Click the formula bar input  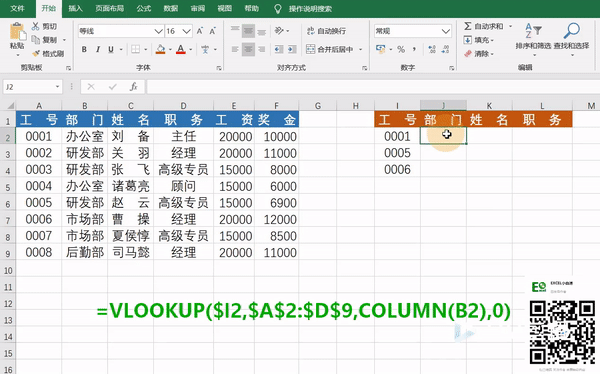pos(373,87)
